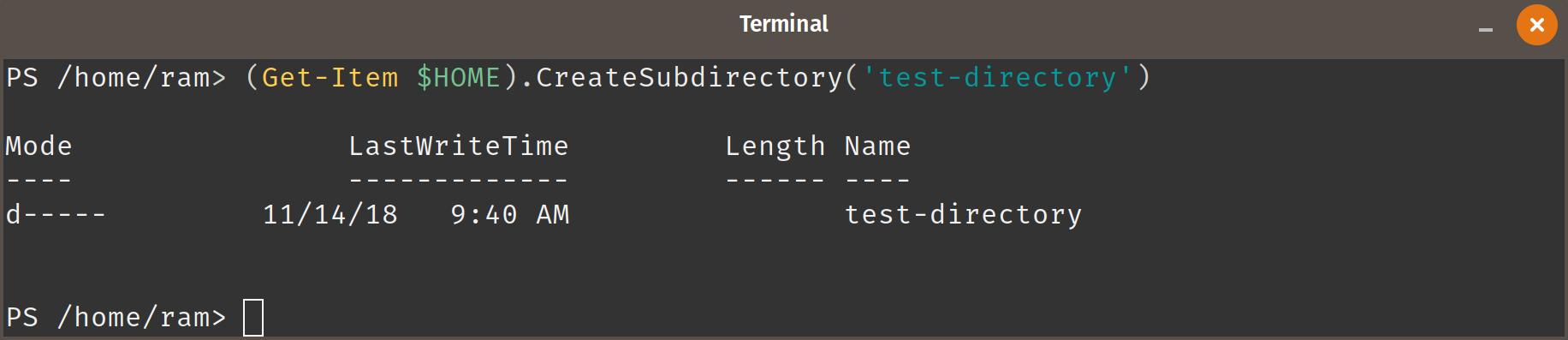The image size is (1568, 340).
Task: Click the Terminal title text
Action: (784, 24)
